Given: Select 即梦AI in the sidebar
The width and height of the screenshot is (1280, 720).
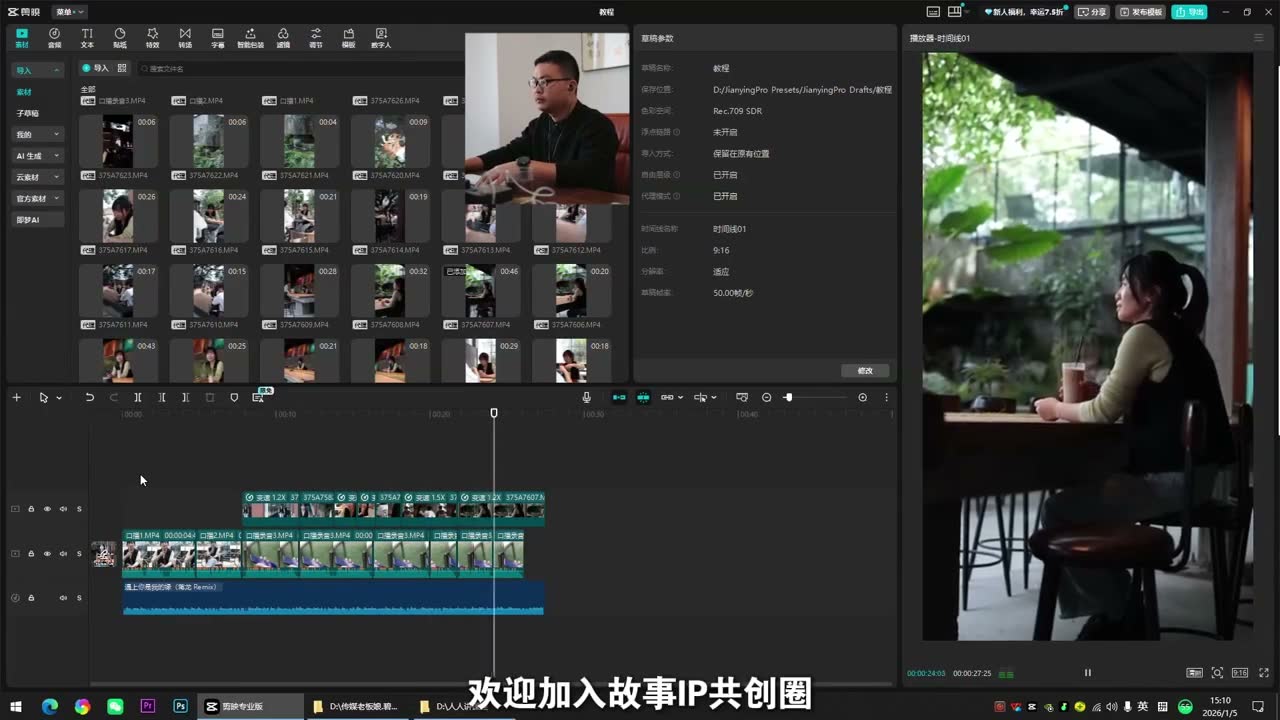Looking at the screenshot, I should coord(38,220).
